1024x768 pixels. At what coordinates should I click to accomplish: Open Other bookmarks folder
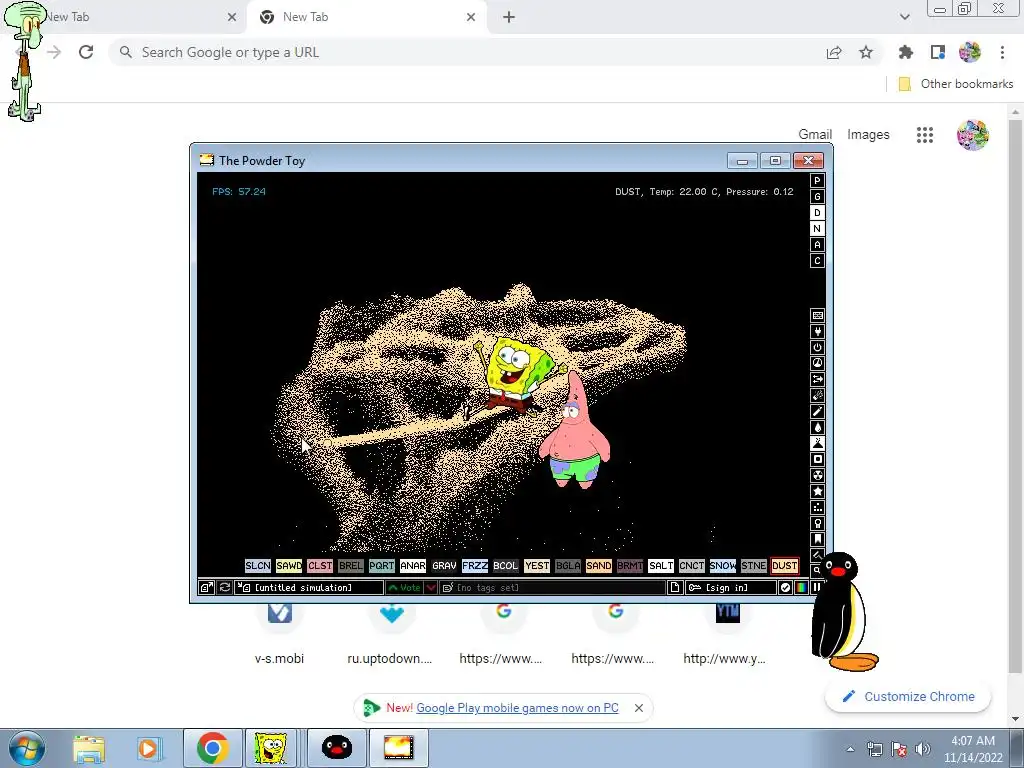click(x=956, y=84)
